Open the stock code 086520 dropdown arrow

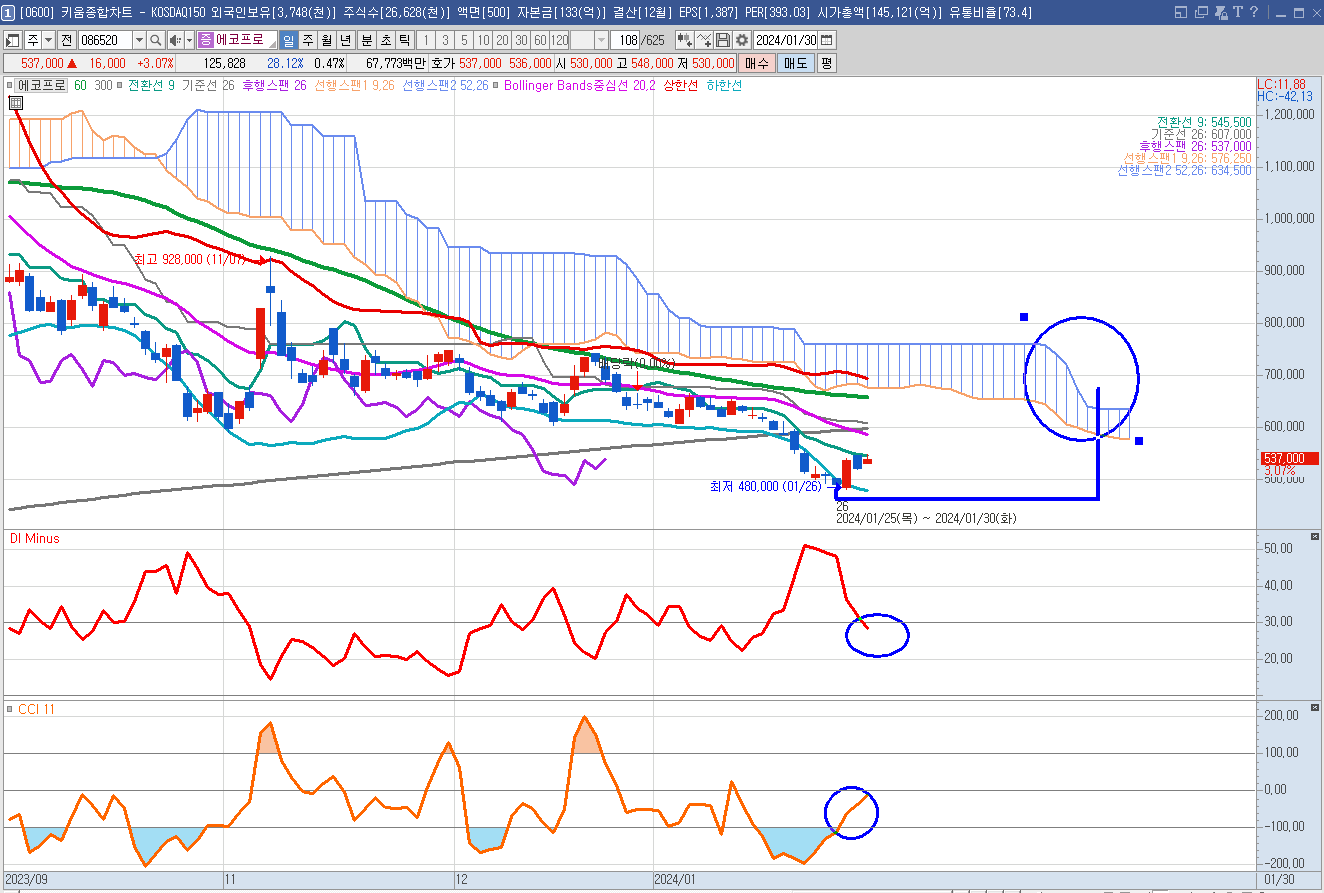[x=139, y=40]
